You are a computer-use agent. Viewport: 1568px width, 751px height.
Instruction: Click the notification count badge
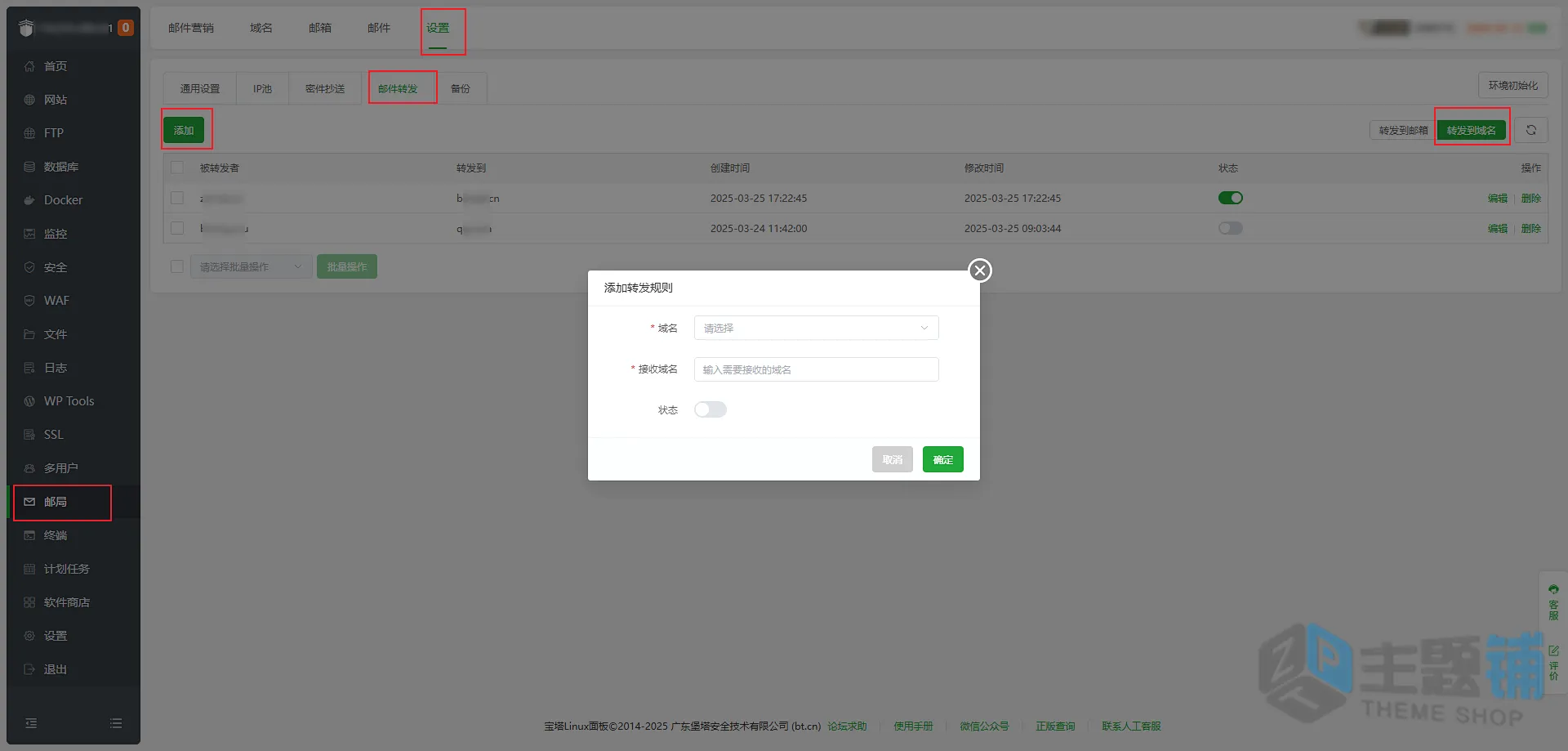point(125,28)
